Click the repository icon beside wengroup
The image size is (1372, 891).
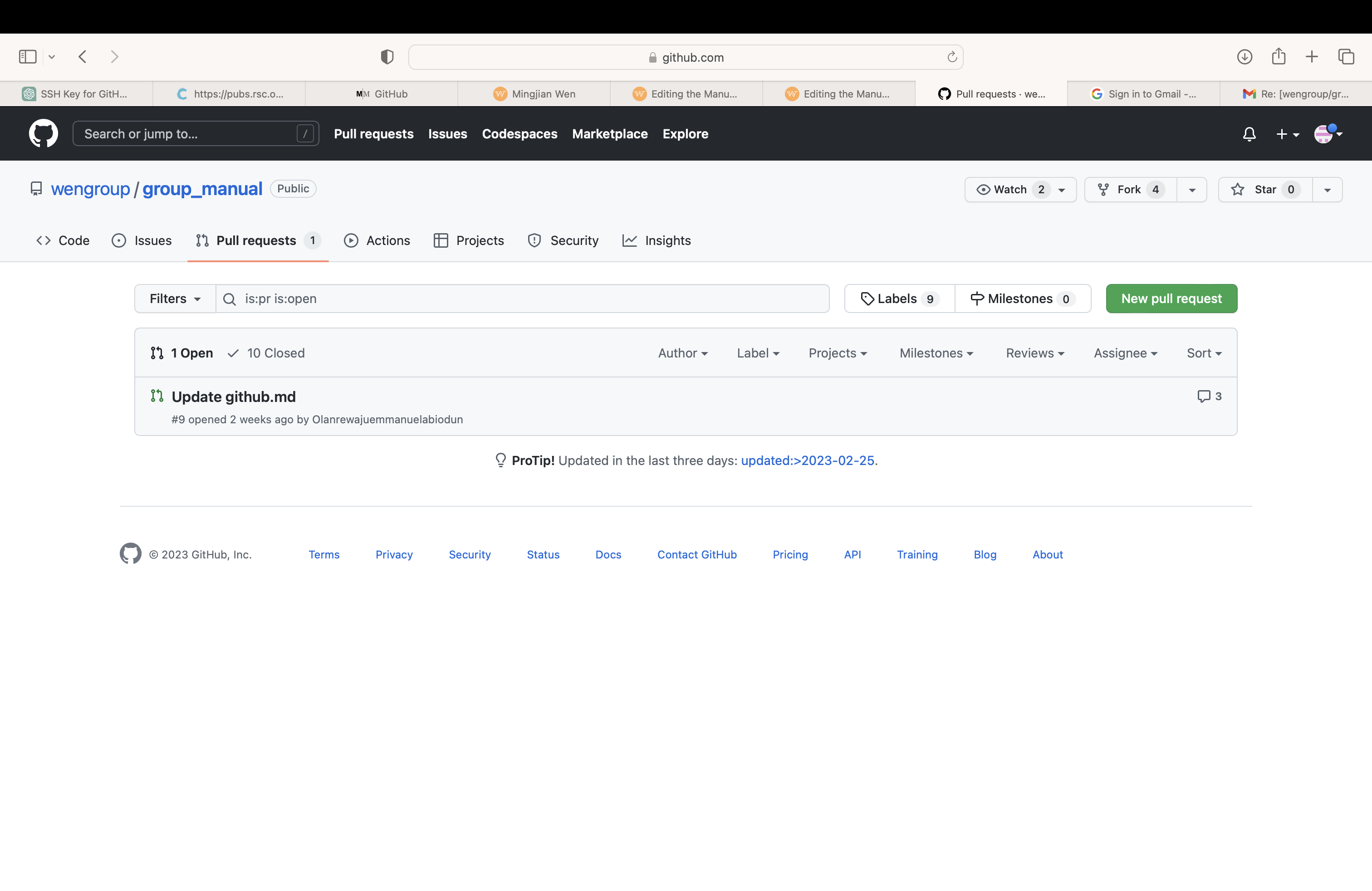(36, 189)
